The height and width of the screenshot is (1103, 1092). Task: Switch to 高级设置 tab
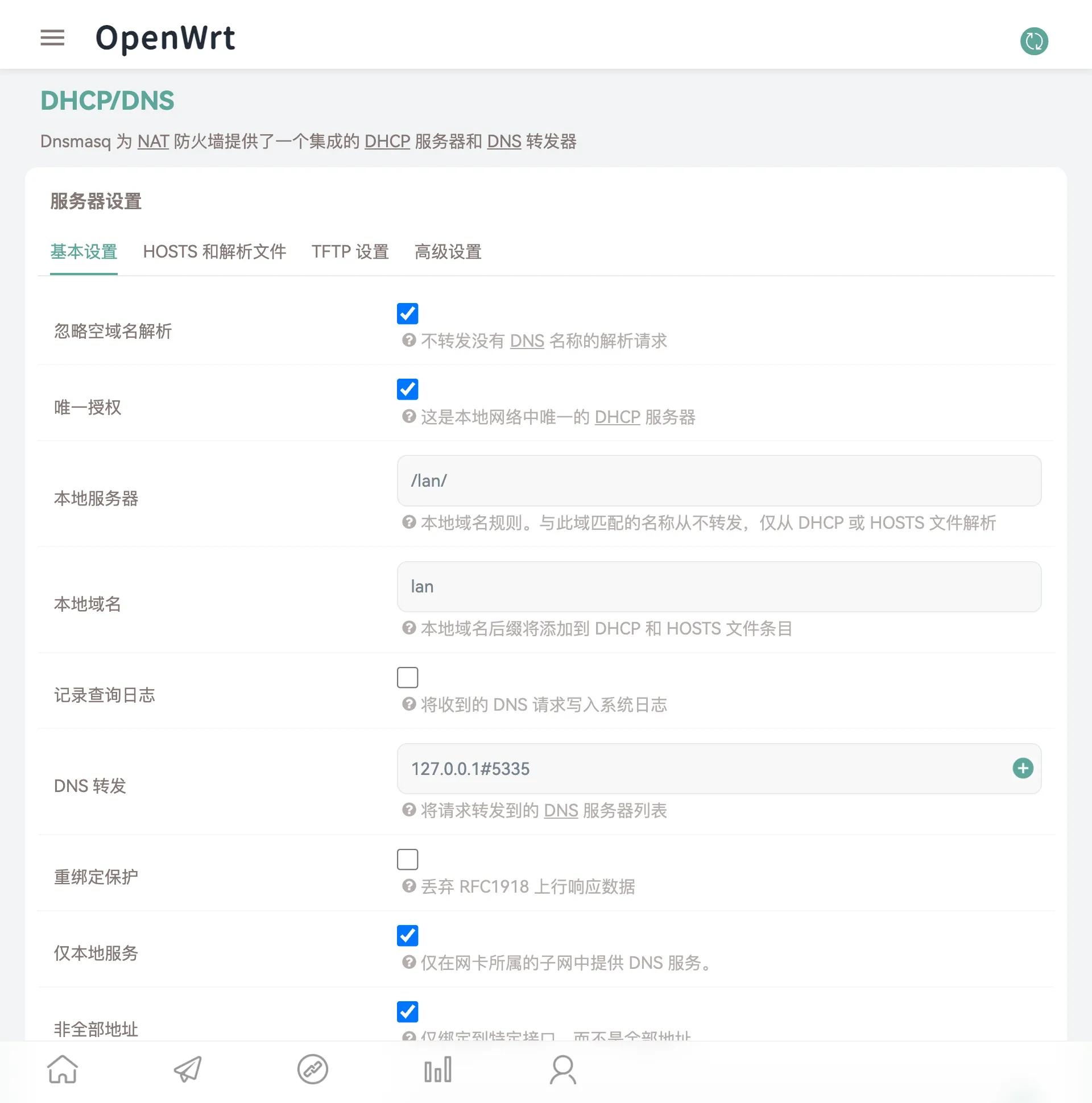coord(448,252)
